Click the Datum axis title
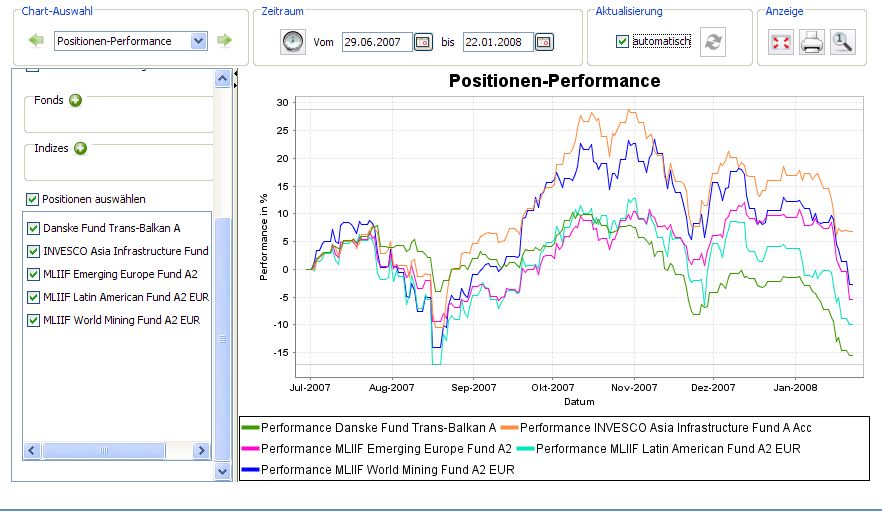Viewport: 882px width, 512px height. click(579, 401)
